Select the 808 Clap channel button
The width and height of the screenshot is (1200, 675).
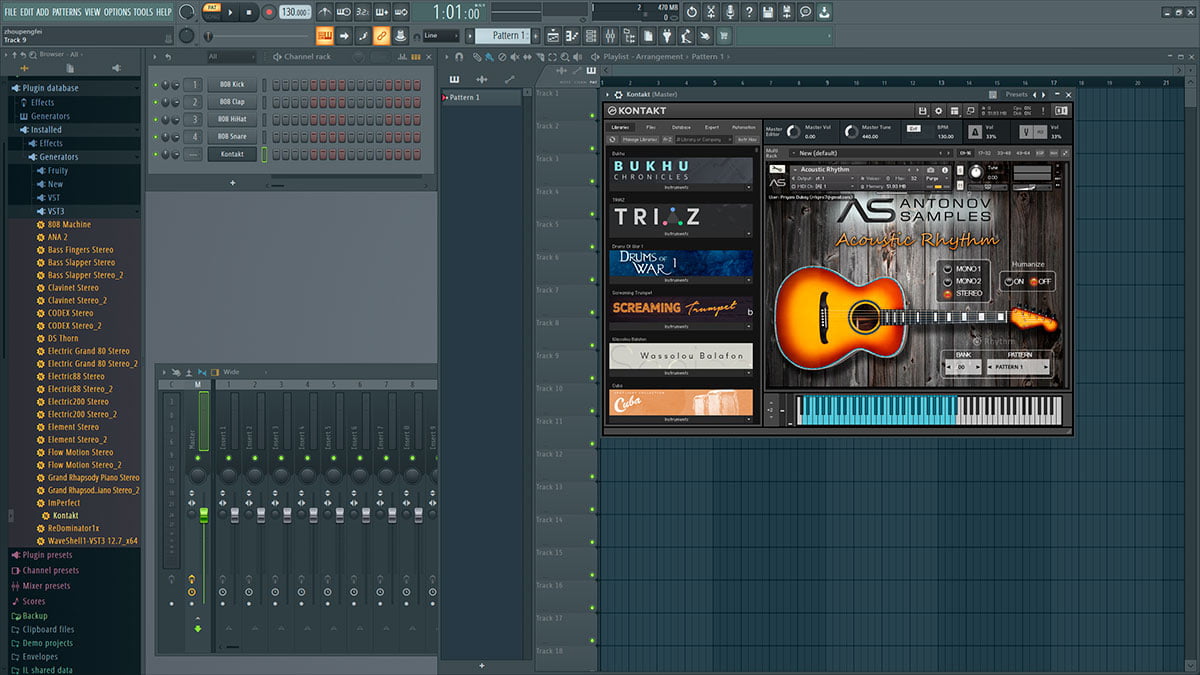[232, 102]
